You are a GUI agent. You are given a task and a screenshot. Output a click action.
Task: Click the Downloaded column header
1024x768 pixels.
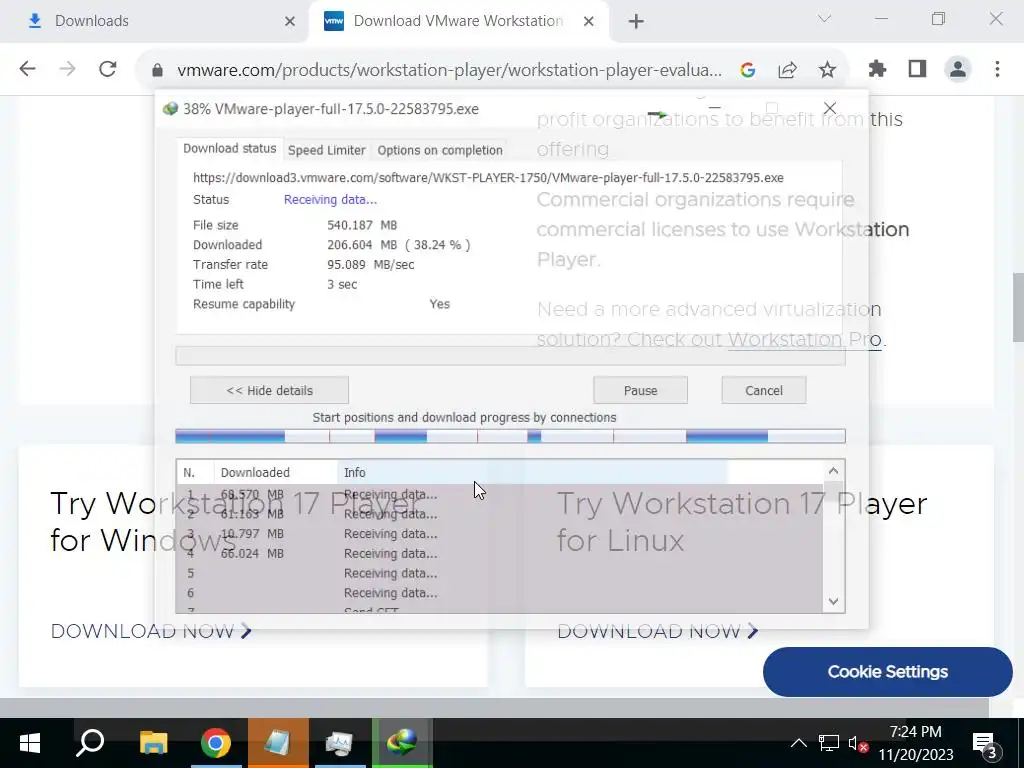tap(275, 472)
